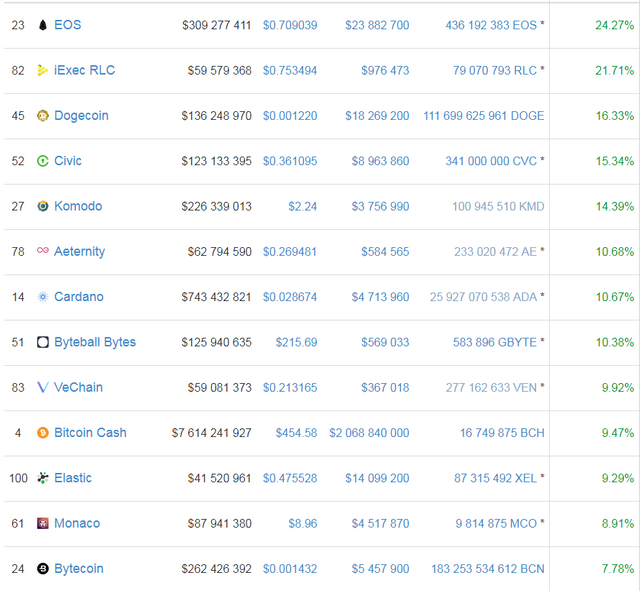640x591 pixels.
Task: Click Komodo volume $3 756 990
Action: click(380, 207)
